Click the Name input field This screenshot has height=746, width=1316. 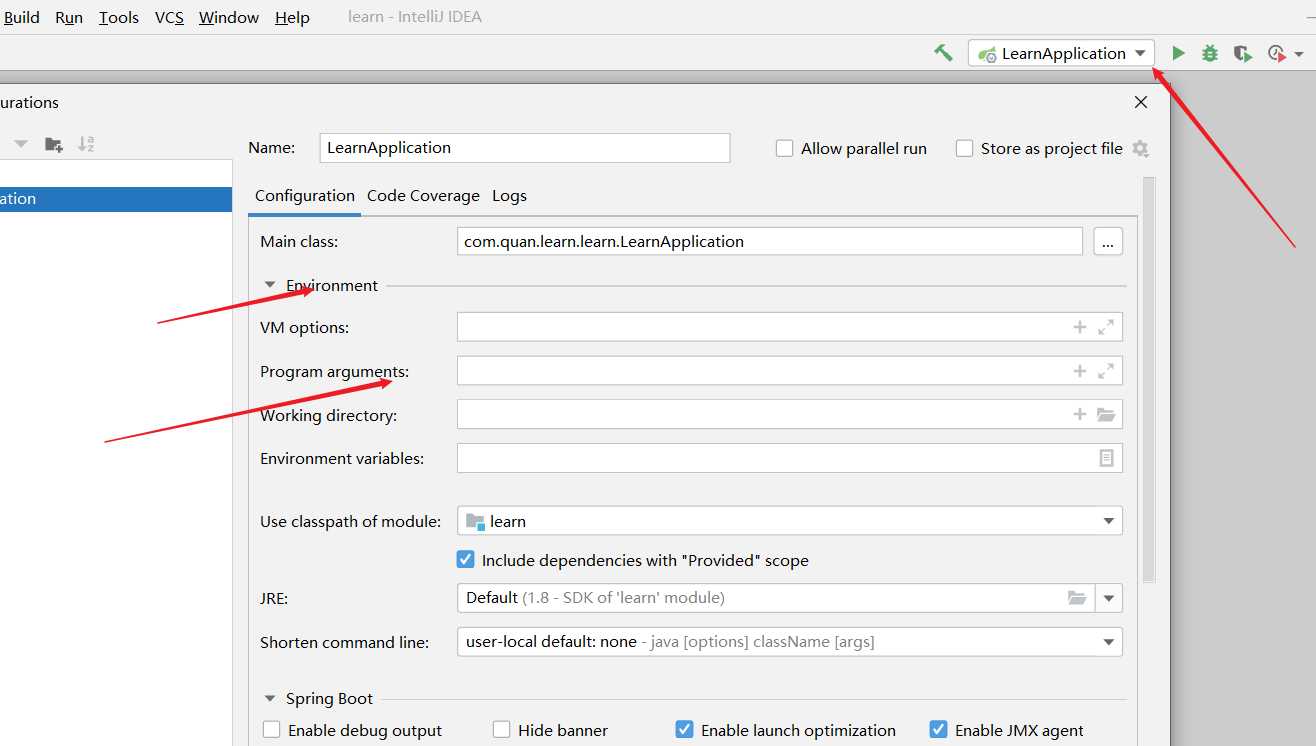[x=525, y=148]
